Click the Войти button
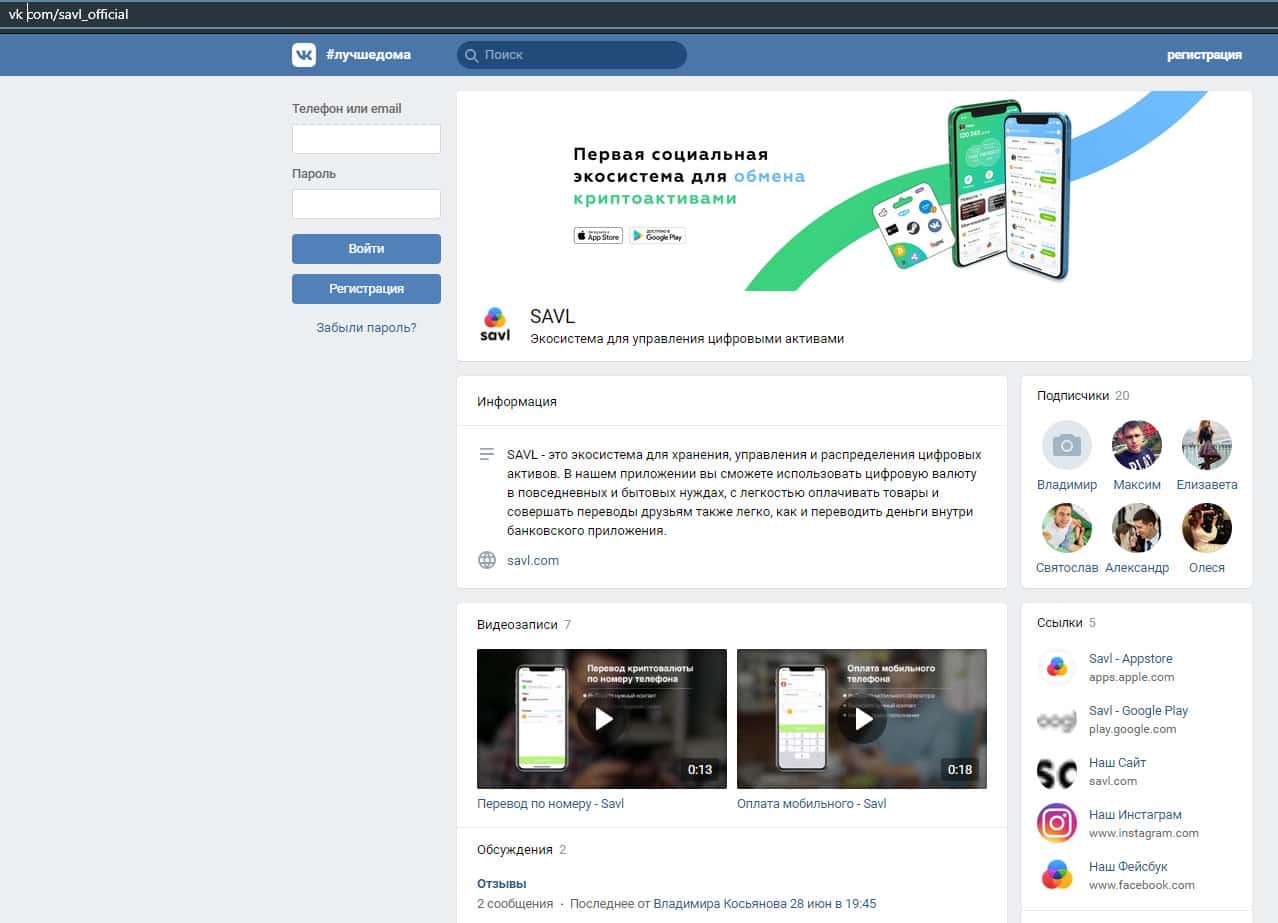The width and height of the screenshot is (1278, 923). [x=366, y=249]
